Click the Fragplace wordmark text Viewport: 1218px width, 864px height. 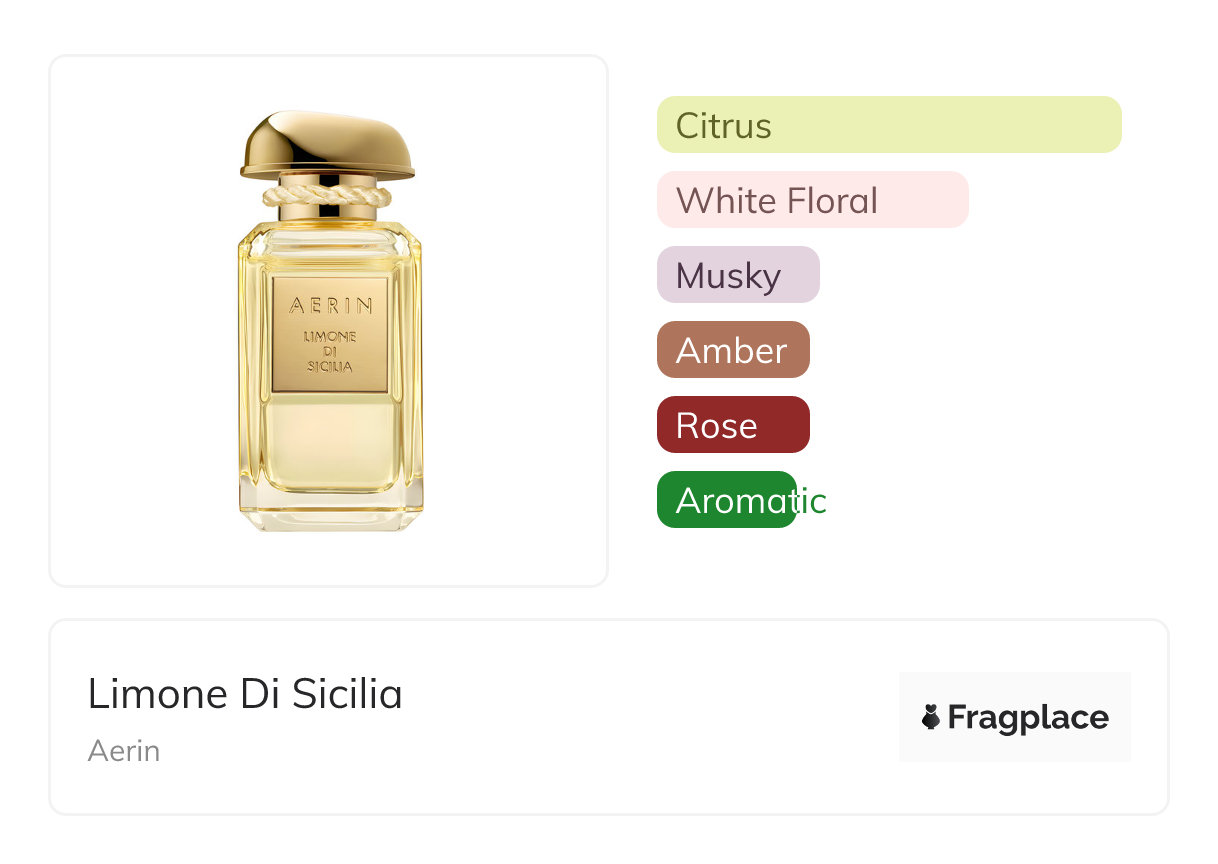tap(1028, 717)
